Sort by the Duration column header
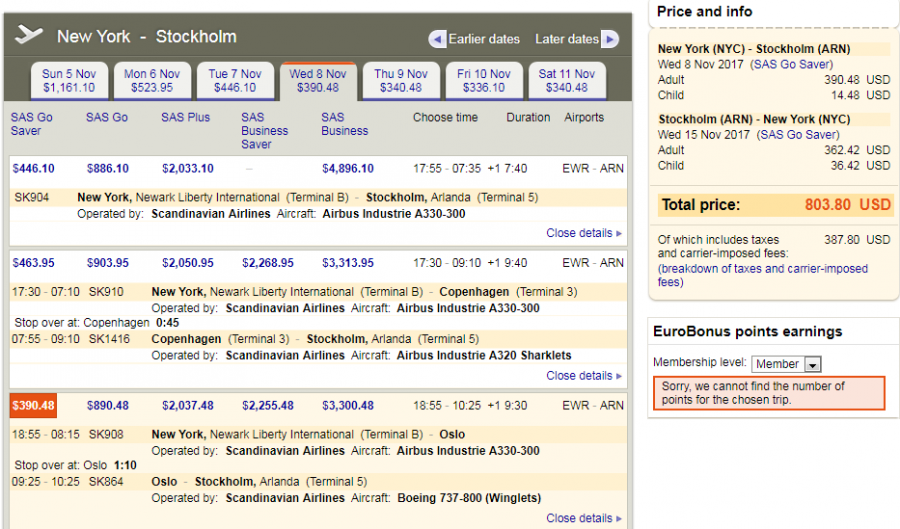Viewport: 900px width, 529px height. (x=528, y=118)
